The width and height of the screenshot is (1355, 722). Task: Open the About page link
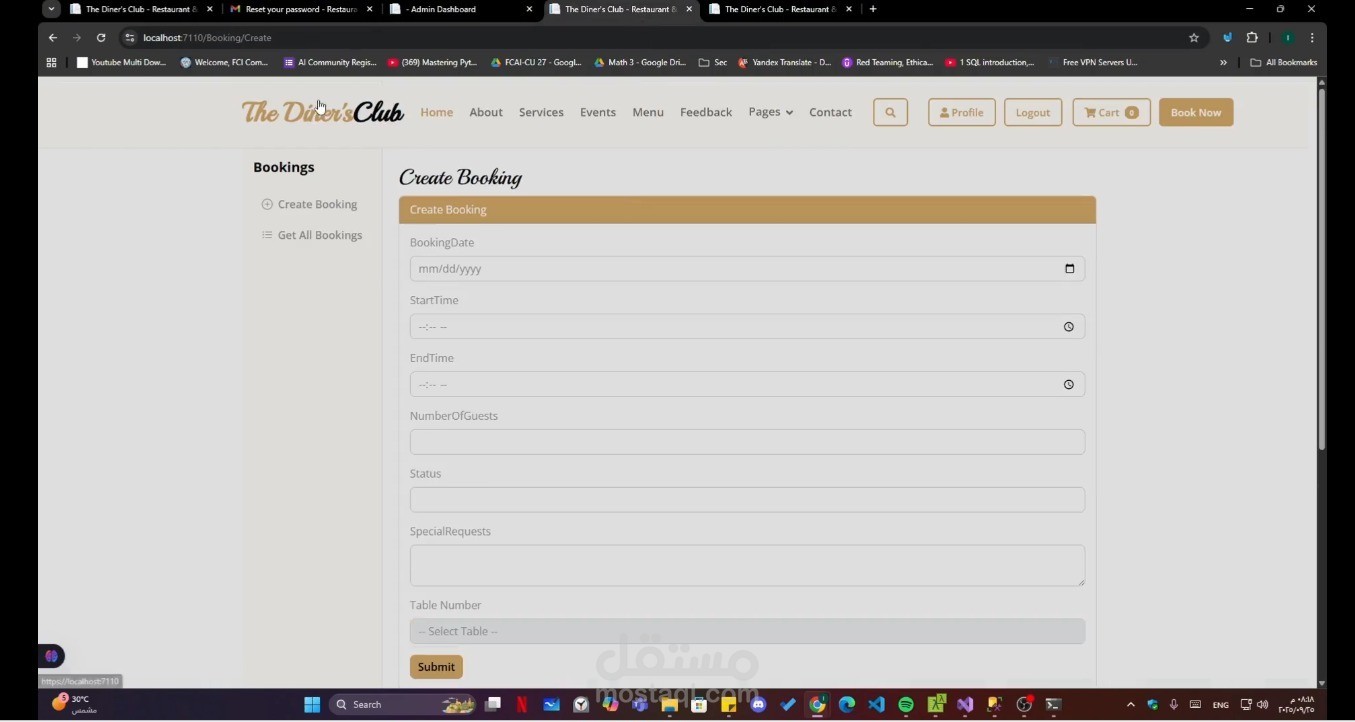[x=486, y=112]
